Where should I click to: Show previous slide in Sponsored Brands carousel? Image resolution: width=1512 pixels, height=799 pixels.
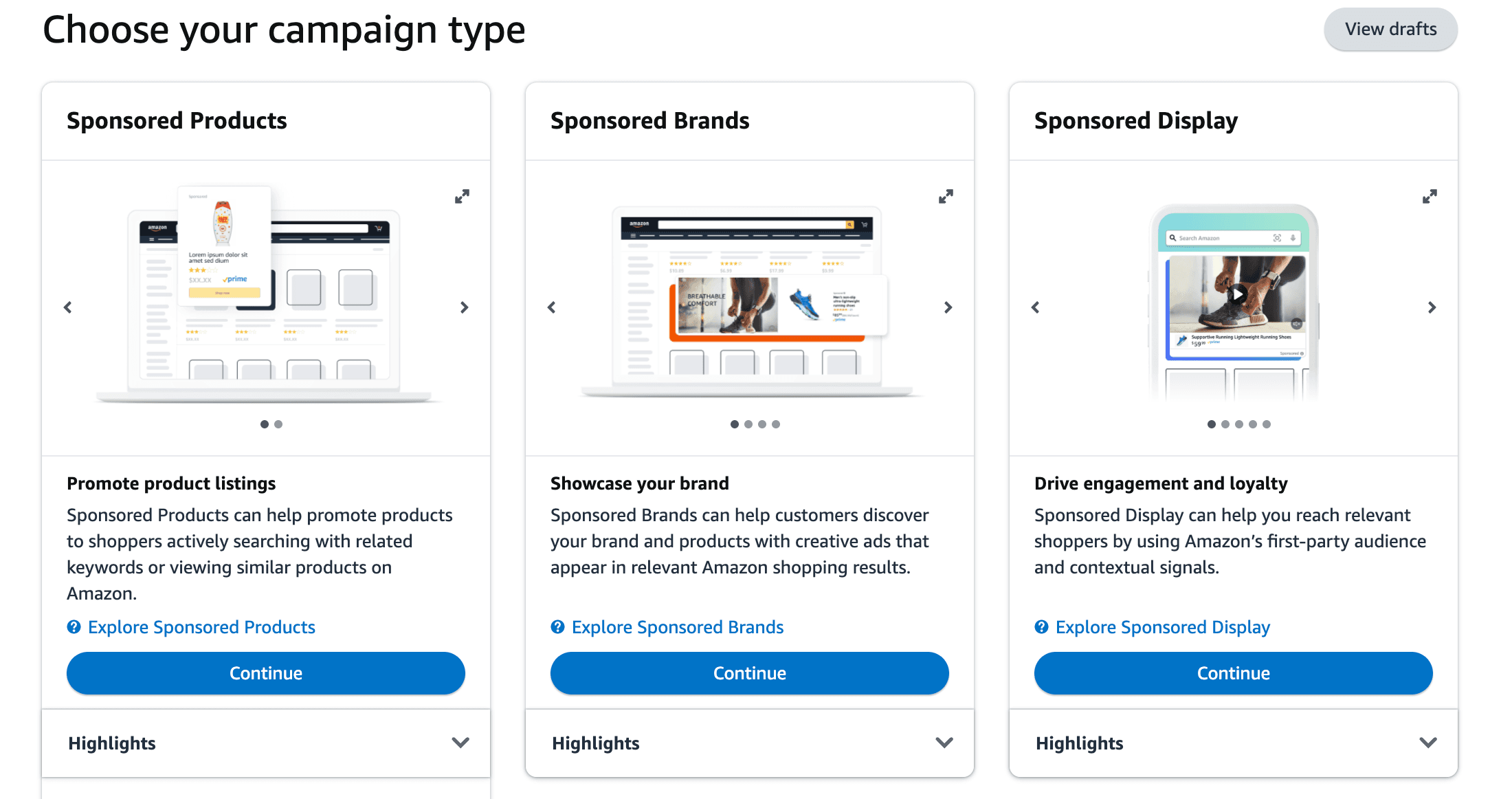[551, 307]
